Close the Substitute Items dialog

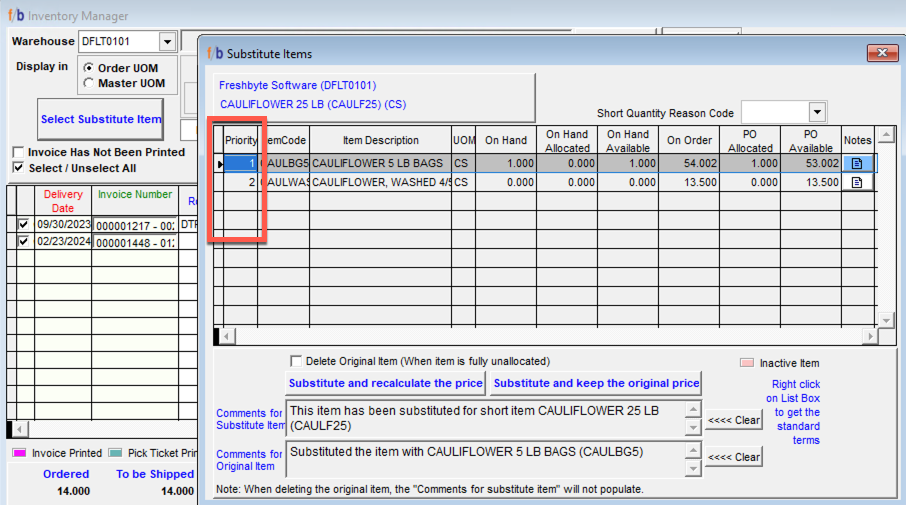click(x=881, y=53)
